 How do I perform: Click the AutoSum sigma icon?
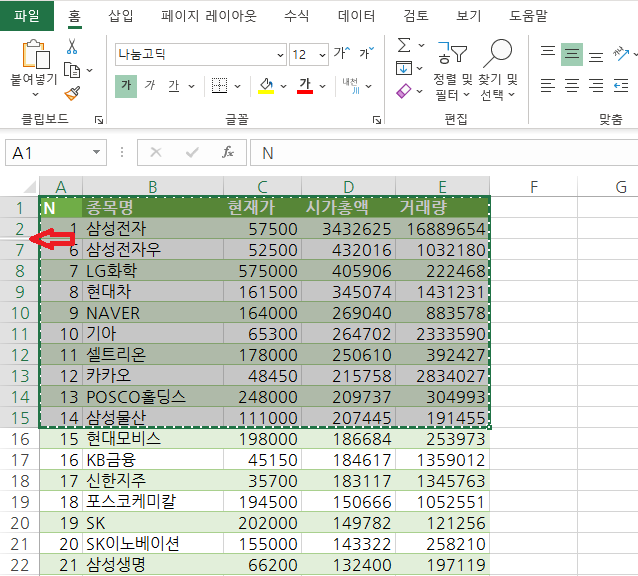point(404,45)
